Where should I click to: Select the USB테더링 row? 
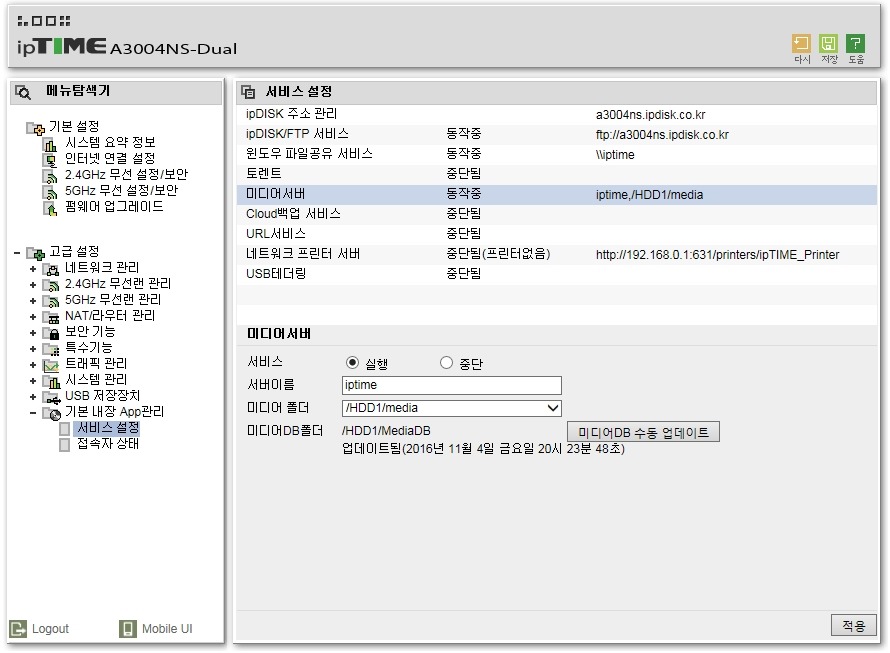556,274
